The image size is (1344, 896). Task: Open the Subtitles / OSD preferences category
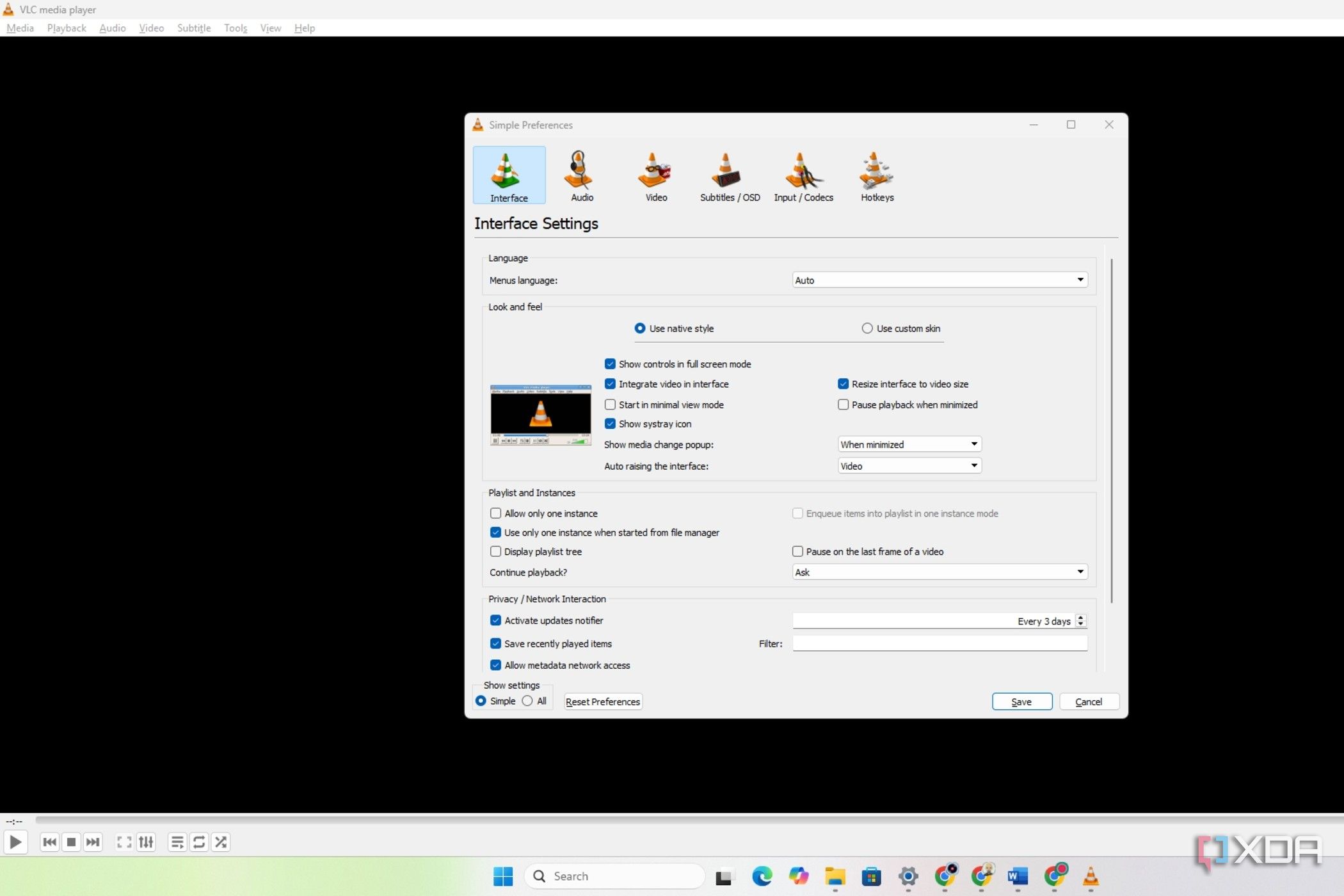[x=730, y=175]
